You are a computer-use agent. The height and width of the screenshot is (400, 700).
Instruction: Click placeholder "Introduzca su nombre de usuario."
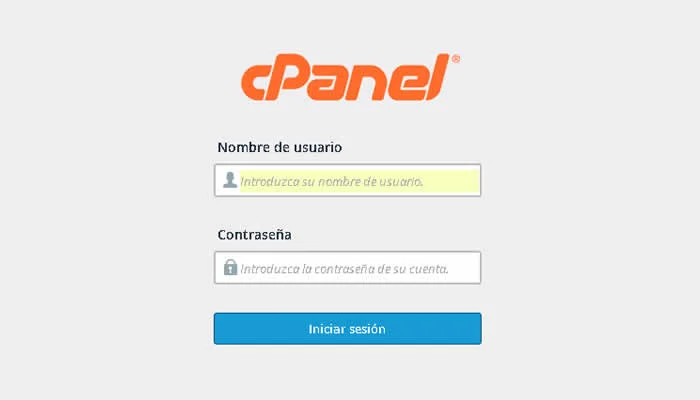[x=331, y=182]
